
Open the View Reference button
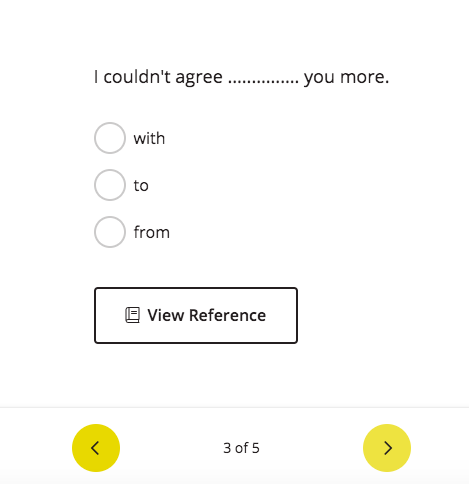[196, 315]
